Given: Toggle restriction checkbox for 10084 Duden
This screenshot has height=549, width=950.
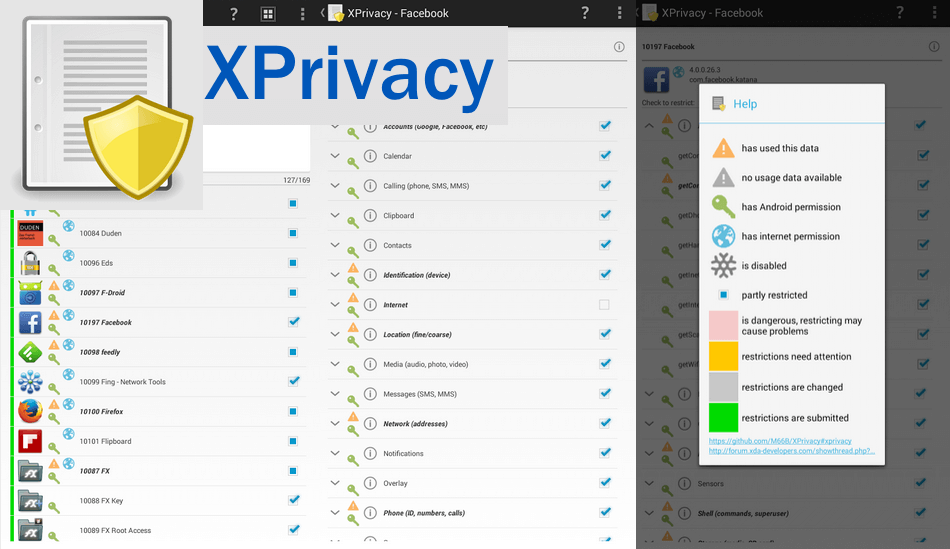Looking at the screenshot, I should (x=293, y=233).
